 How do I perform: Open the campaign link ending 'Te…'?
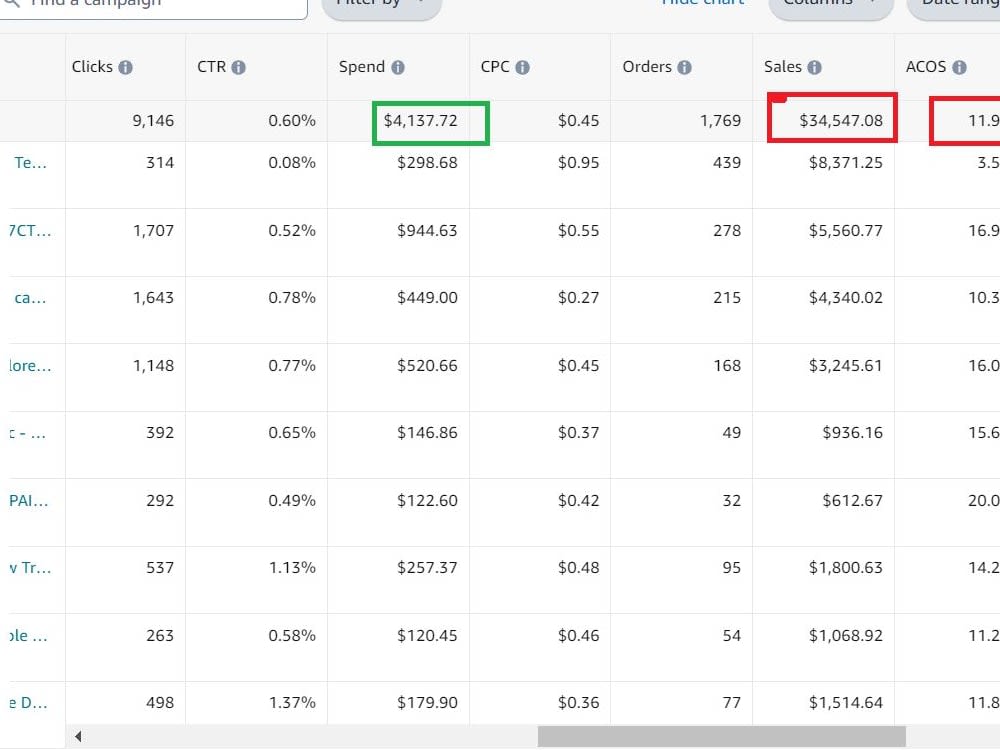point(31,163)
